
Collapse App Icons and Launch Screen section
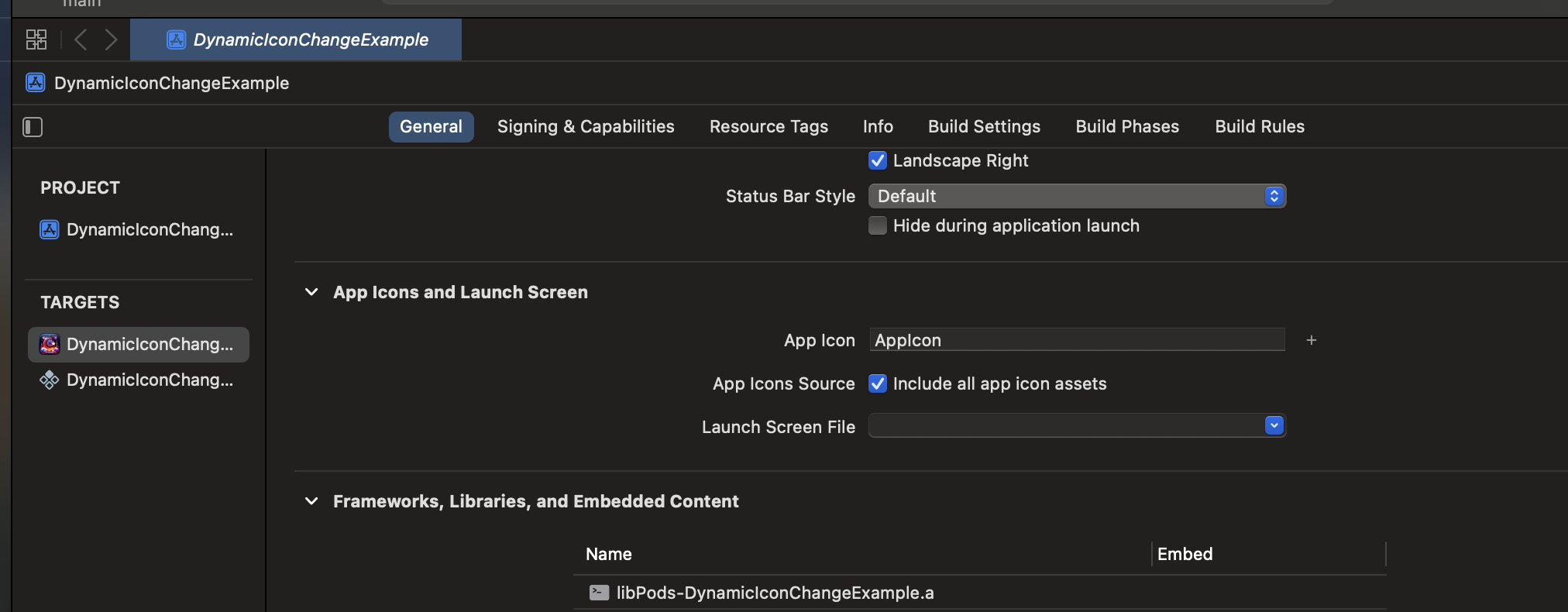pyautogui.click(x=311, y=292)
